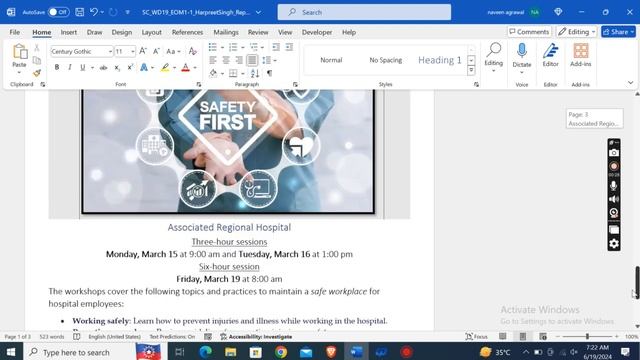The image size is (640, 360).
Task: Open Windows Start menu
Action: 11,352
